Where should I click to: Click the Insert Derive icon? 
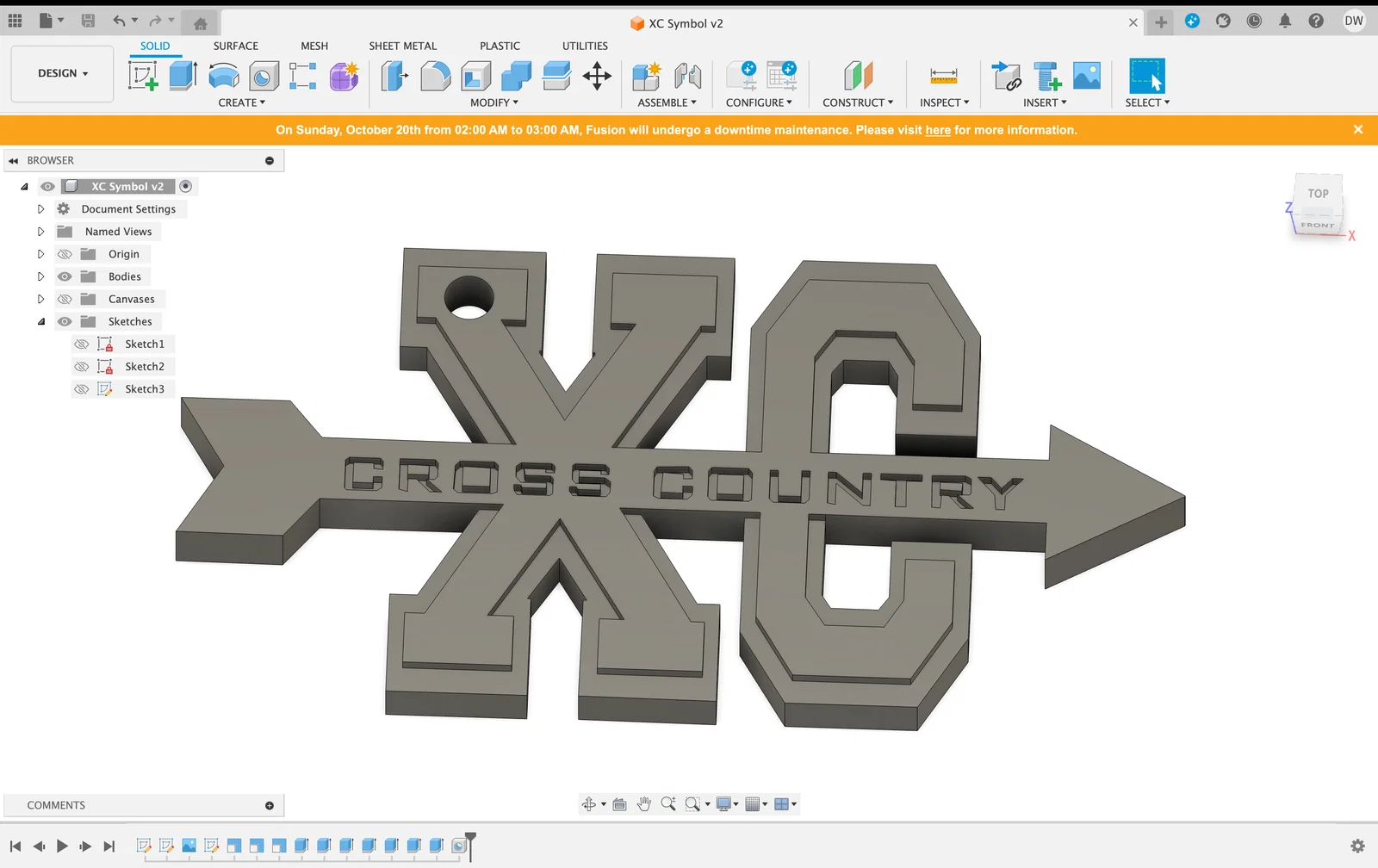[1006, 76]
